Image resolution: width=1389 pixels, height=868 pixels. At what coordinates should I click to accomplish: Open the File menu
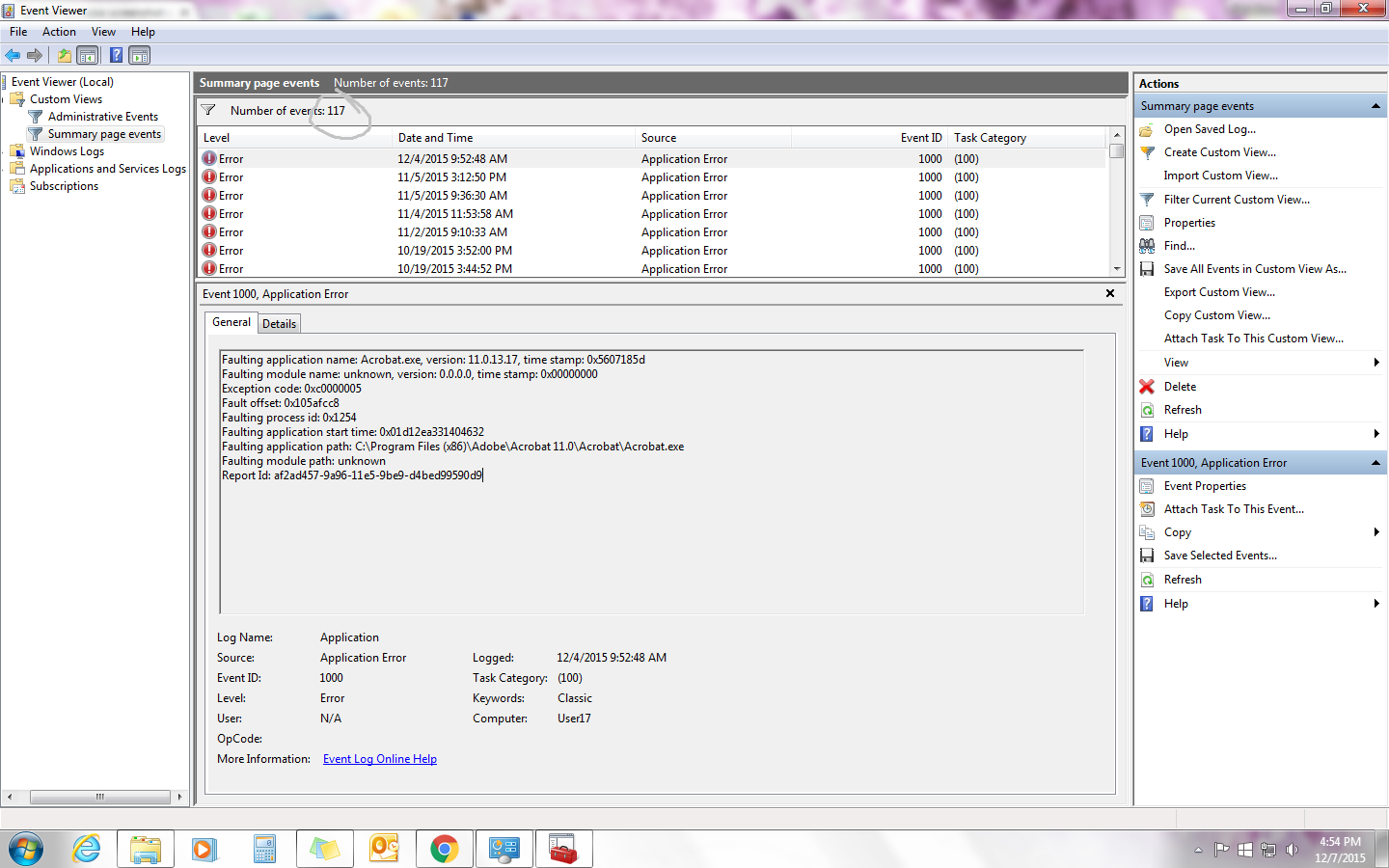18,32
